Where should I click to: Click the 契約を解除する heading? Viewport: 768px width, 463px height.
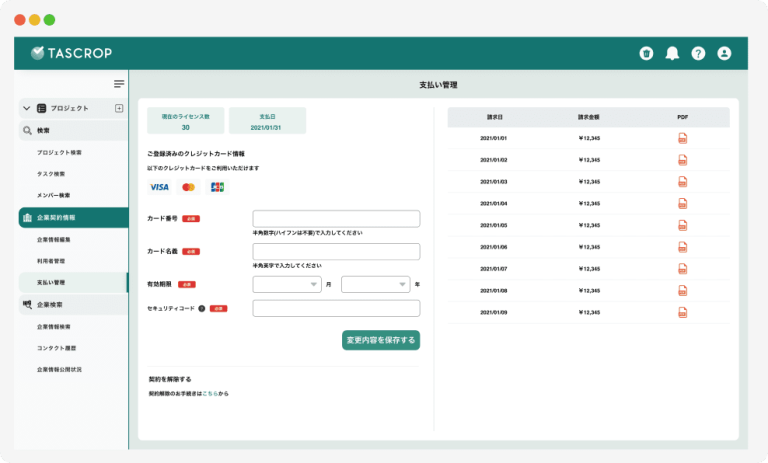[170, 379]
